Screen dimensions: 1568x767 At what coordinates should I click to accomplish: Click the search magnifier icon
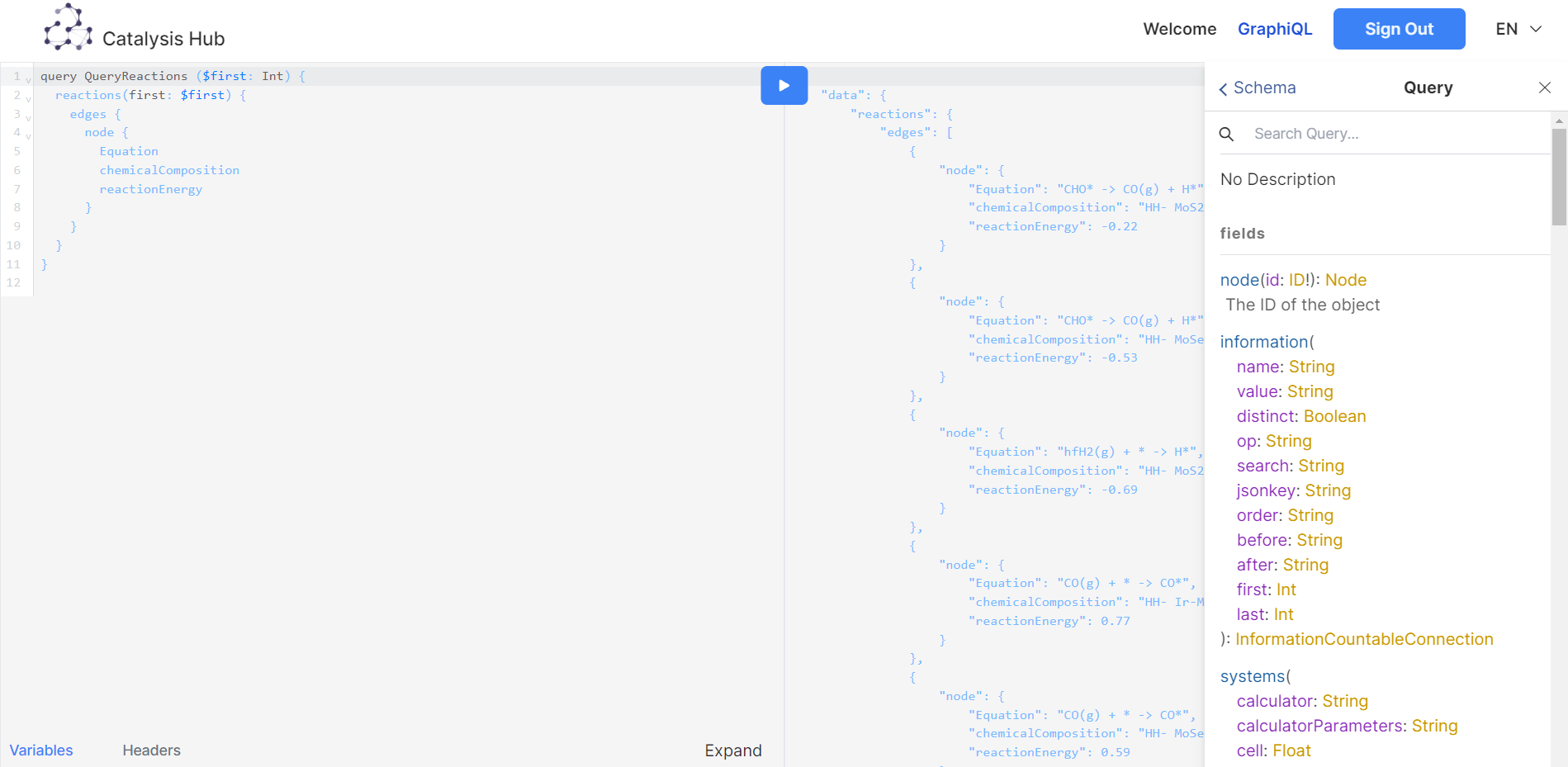(1227, 134)
